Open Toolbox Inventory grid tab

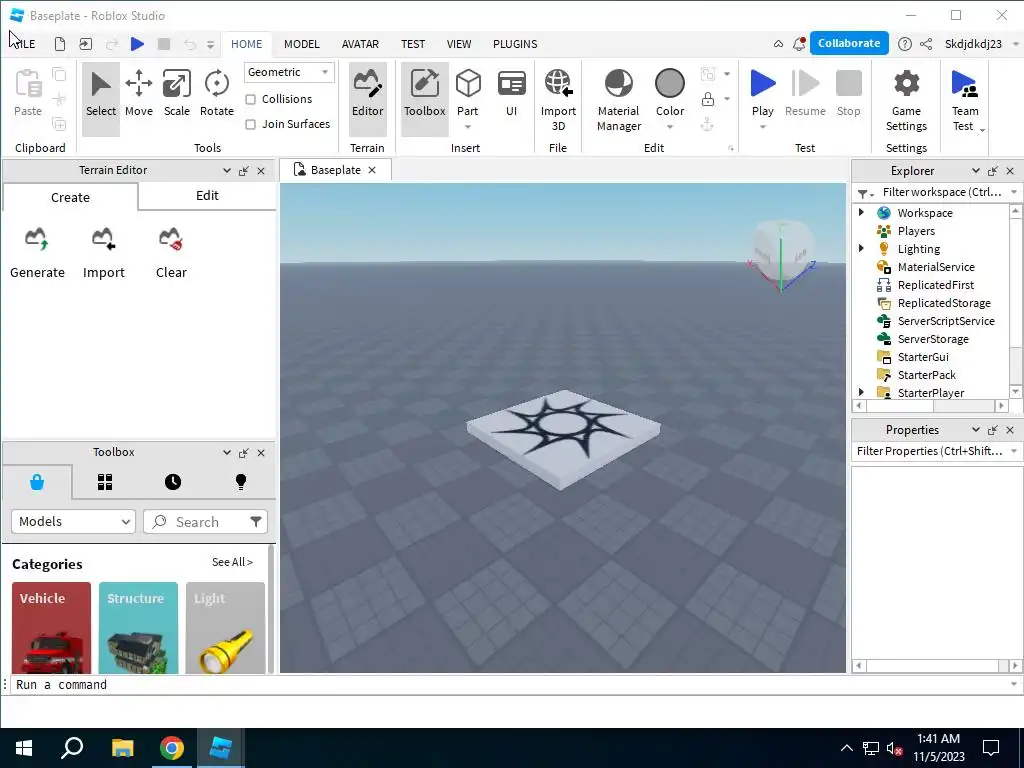[x=104, y=482]
